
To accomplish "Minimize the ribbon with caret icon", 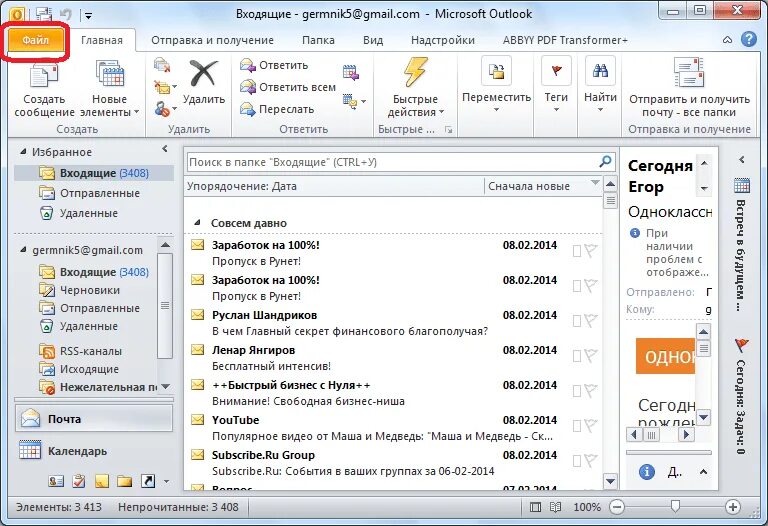I will click(727, 40).
